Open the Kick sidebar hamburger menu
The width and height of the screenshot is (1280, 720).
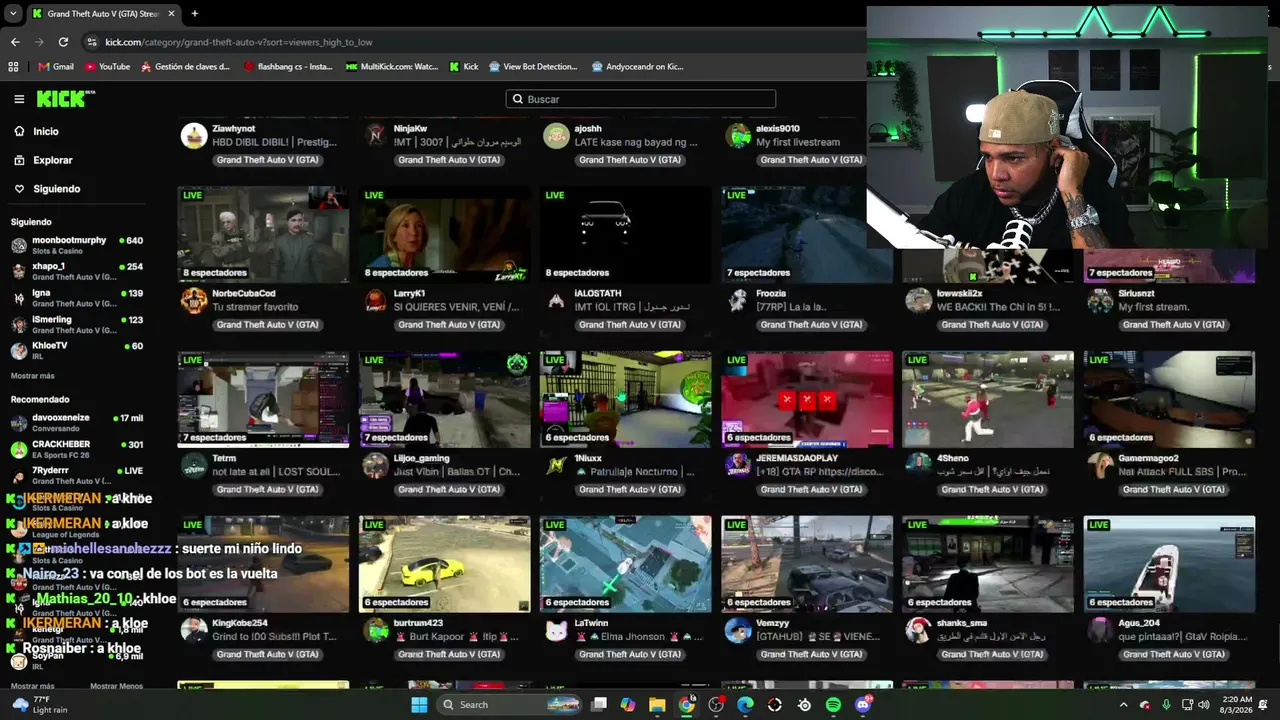coord(19,99)
